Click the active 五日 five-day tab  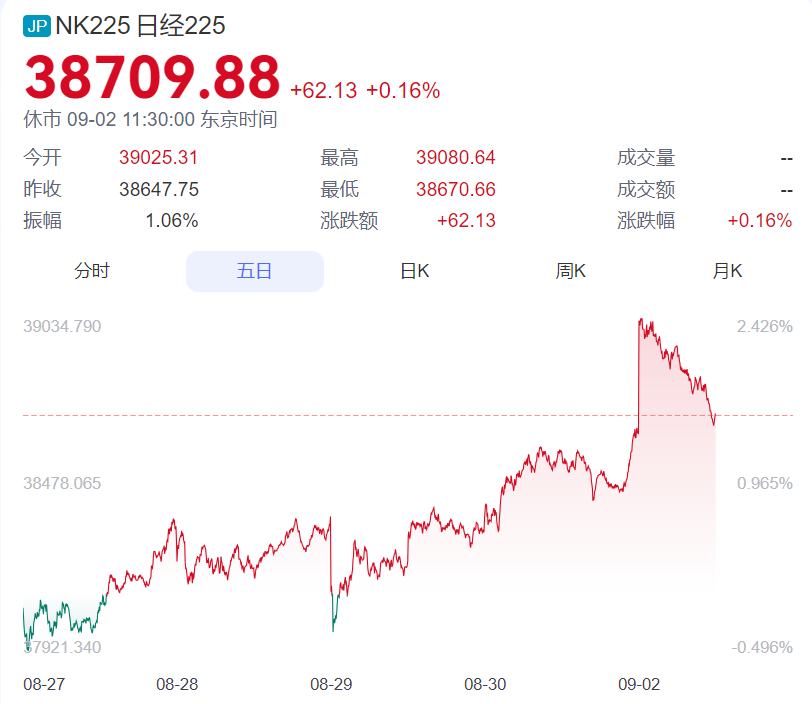tap(254, 270)
